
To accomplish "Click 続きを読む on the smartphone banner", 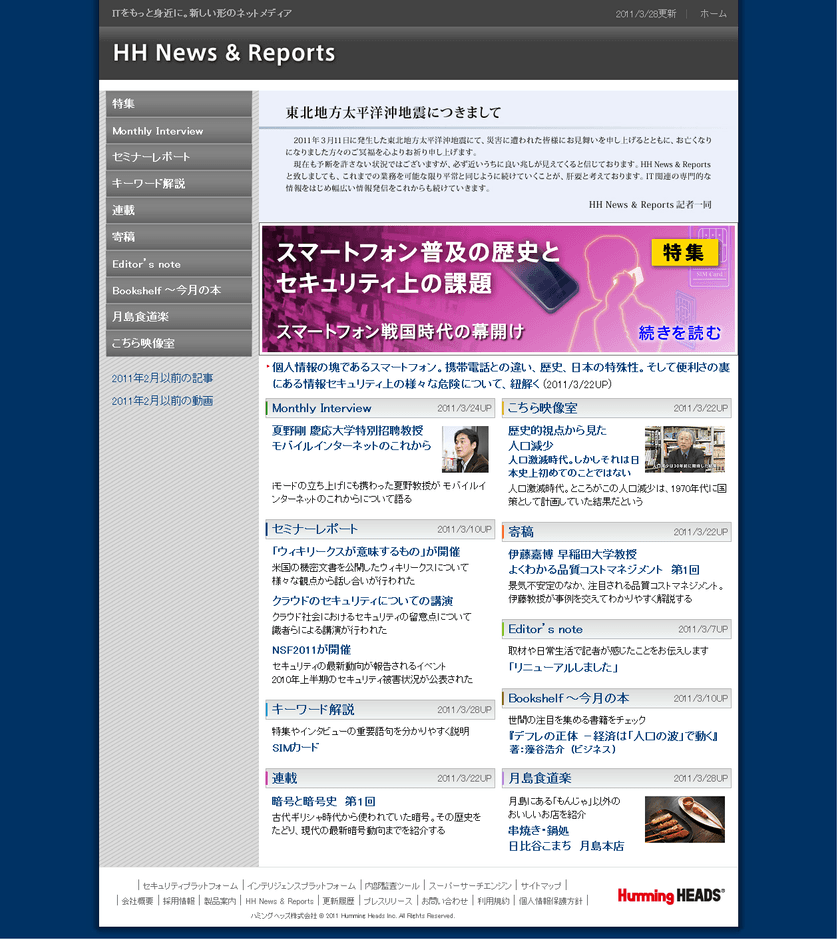I will pyautogui.click(x=680, y=333).
